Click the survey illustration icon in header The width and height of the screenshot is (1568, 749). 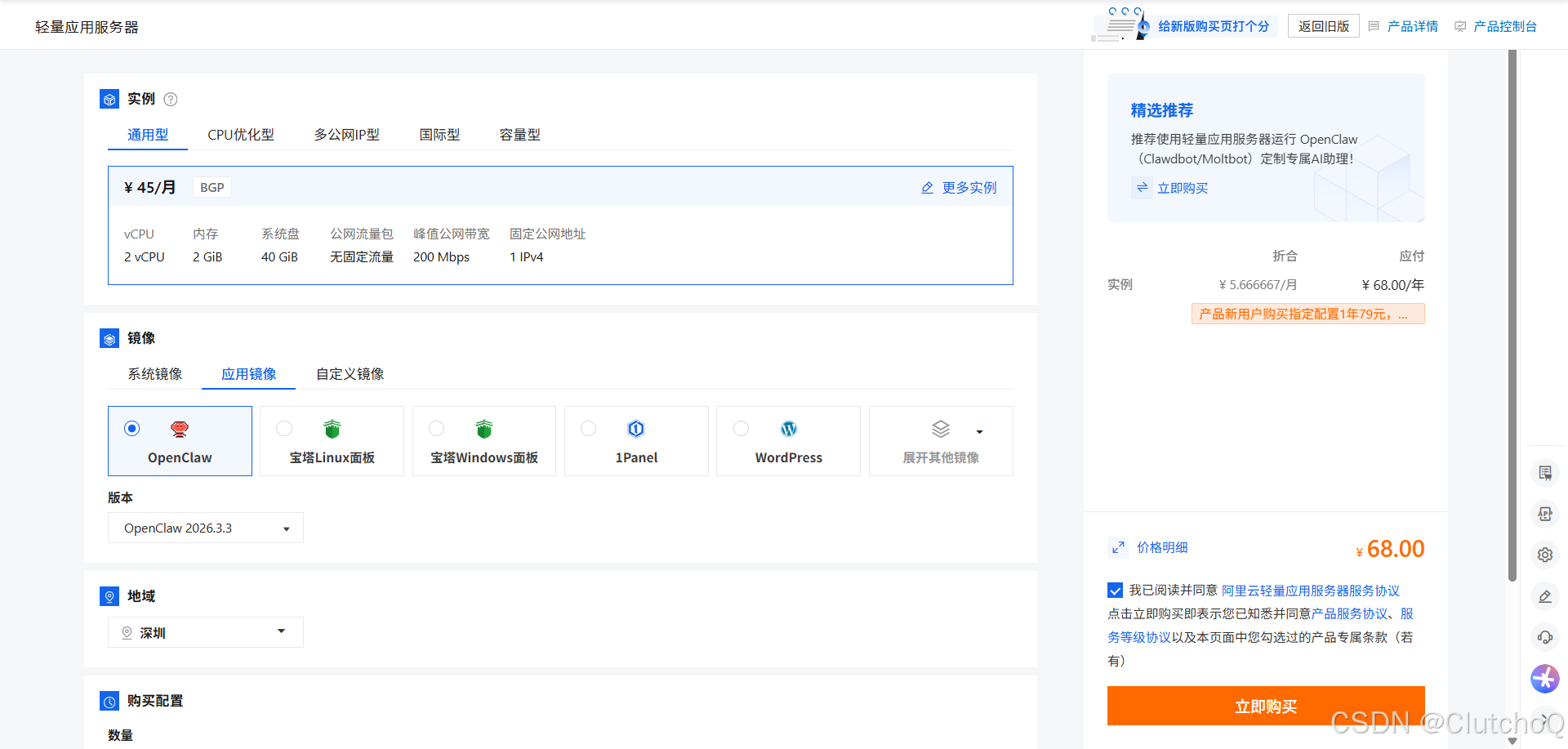[1121, 24]
